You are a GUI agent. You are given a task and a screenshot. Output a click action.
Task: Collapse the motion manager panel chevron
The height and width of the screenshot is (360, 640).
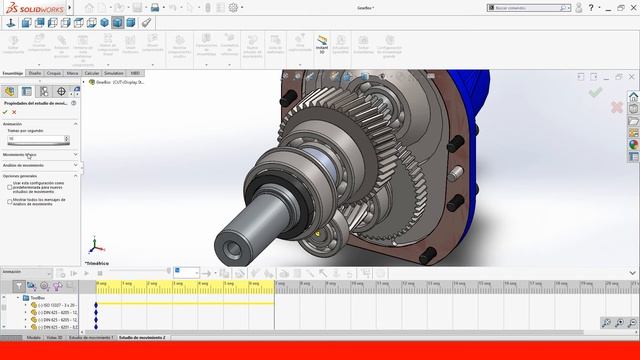[x=632, y=273]
